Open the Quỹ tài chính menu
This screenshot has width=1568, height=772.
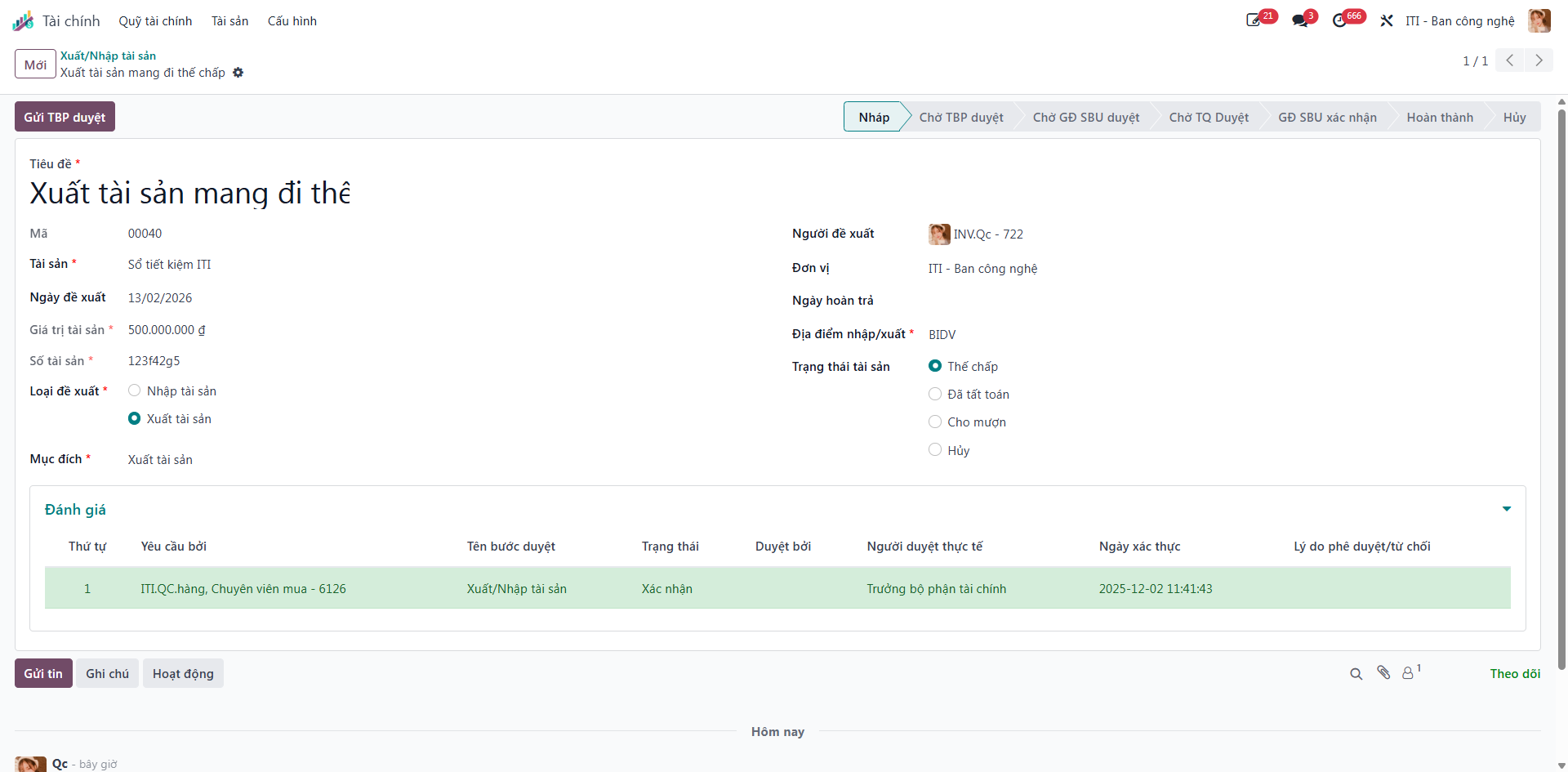(155, 21)
